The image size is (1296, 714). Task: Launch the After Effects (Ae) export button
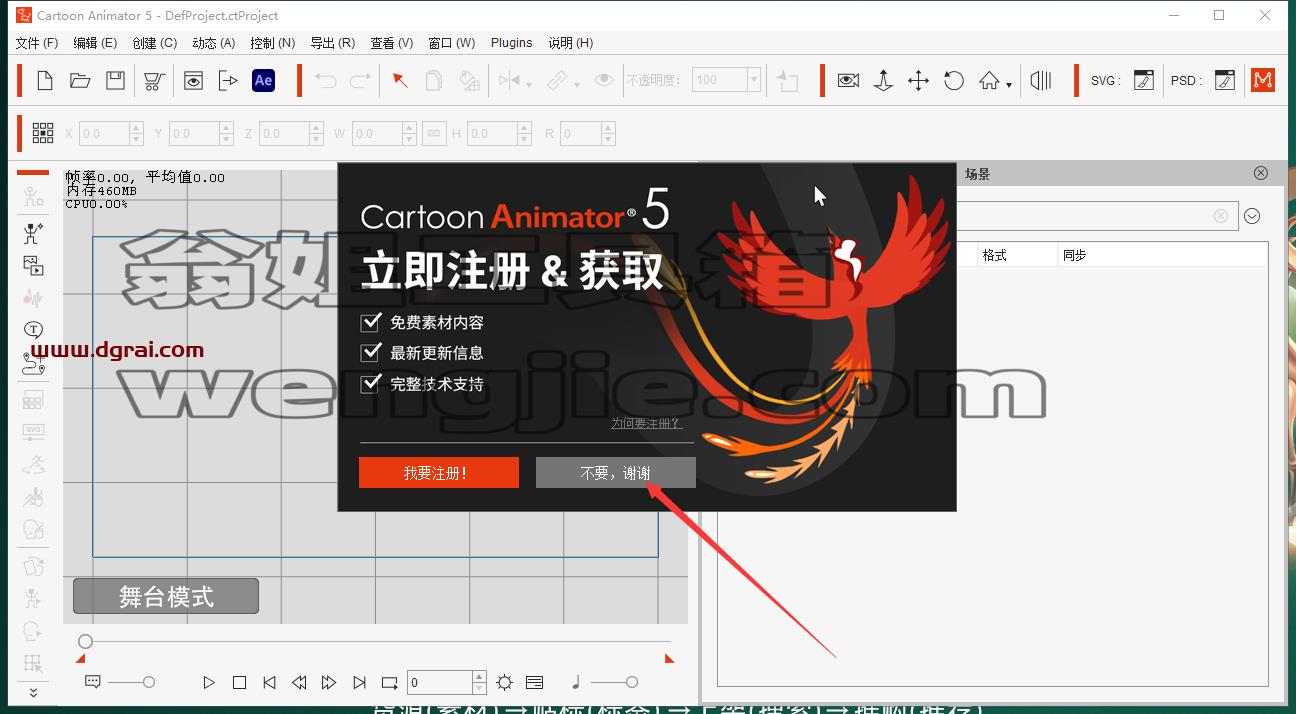pyautogui.click(x=263, y=81)
